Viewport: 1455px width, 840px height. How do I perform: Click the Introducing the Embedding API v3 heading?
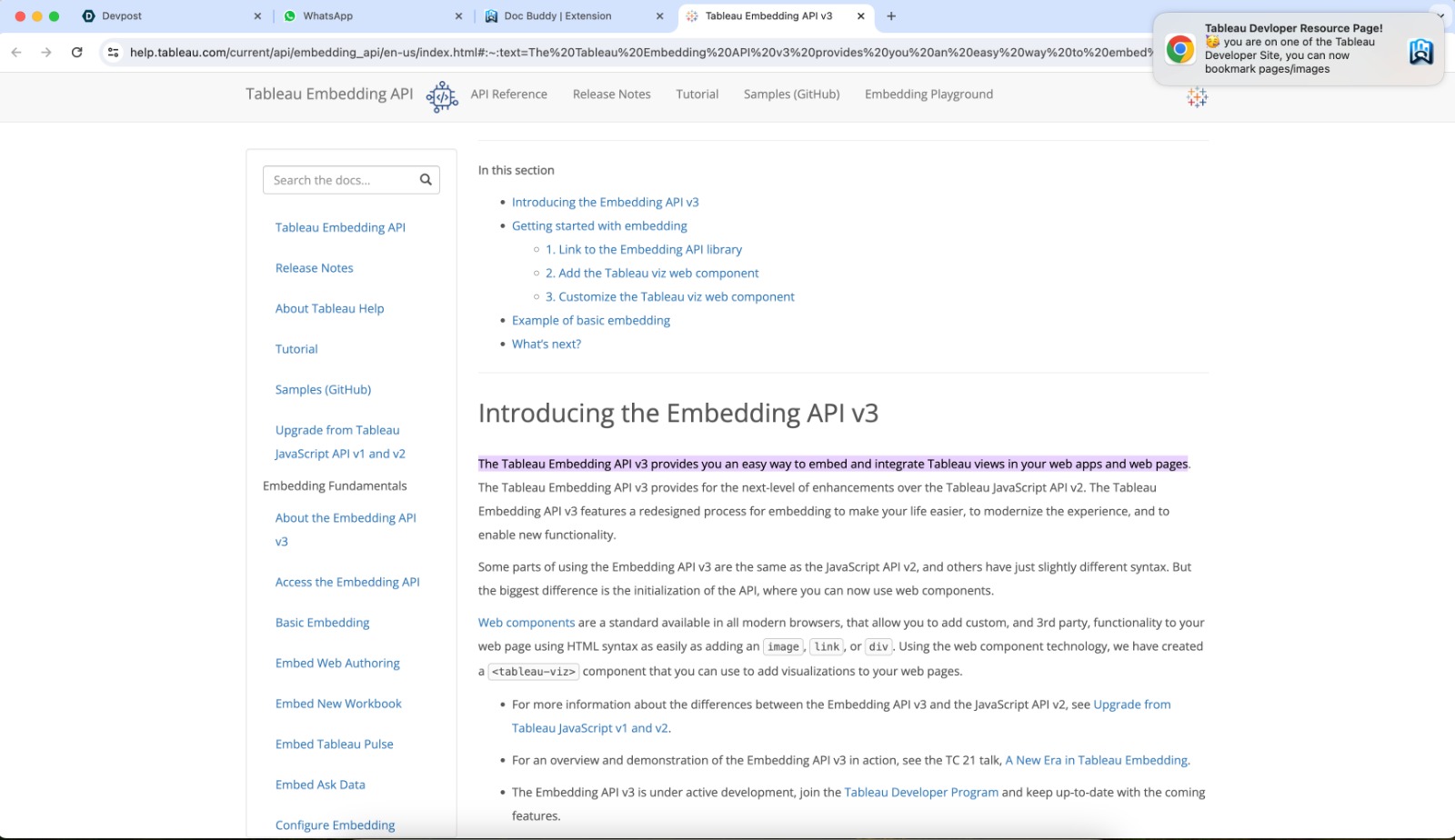[x=678, y=414]
